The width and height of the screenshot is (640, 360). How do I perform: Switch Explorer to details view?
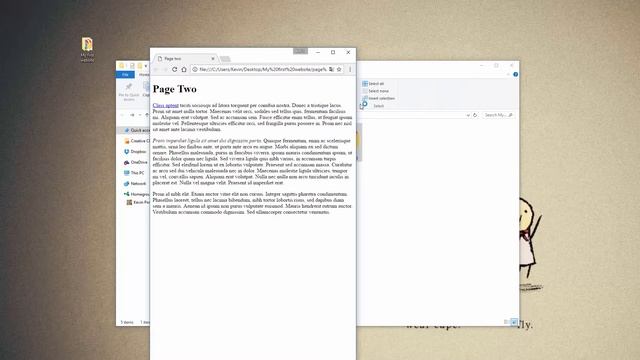tap(507, 322)
